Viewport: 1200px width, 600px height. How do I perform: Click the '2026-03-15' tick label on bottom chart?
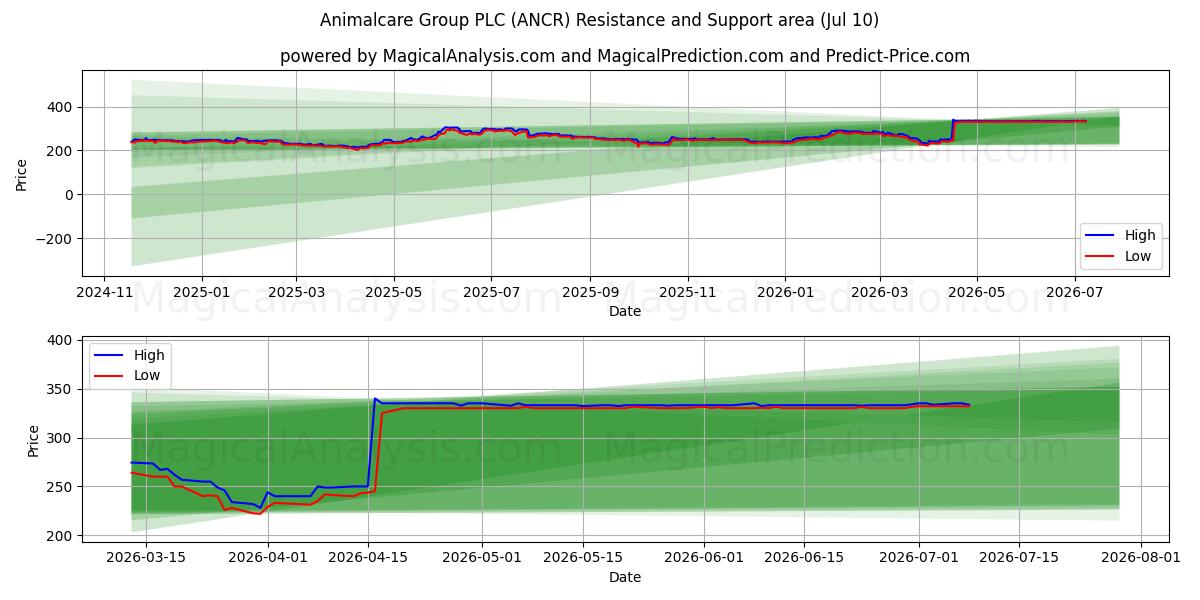pos(145,559)
